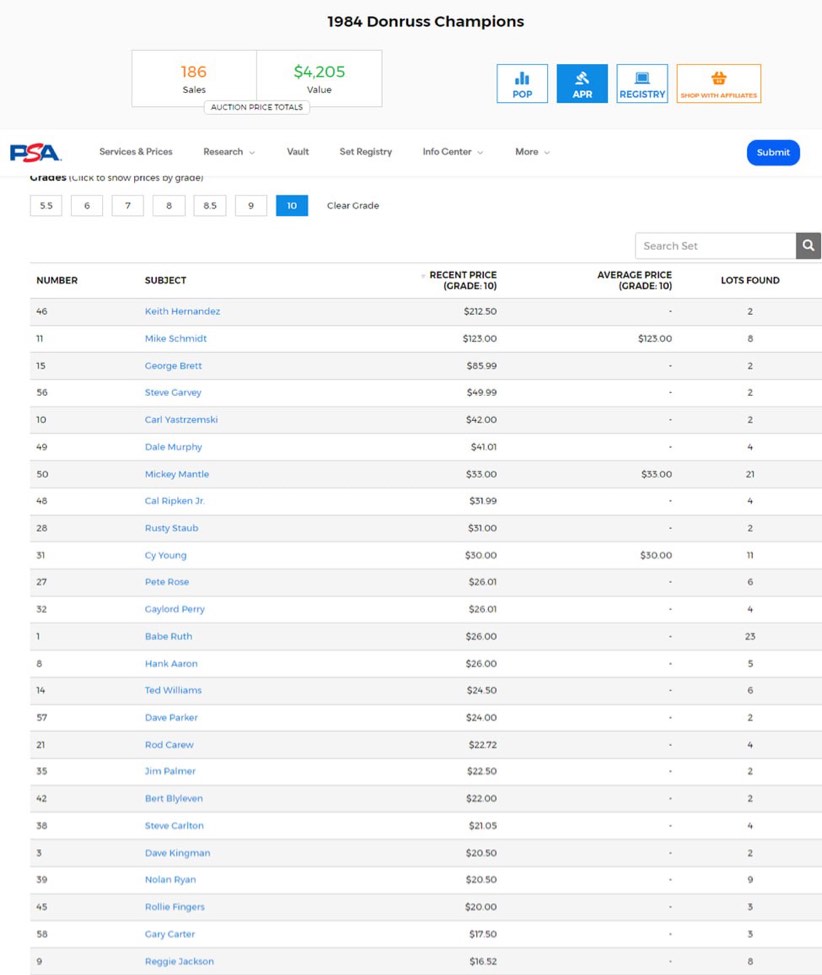Click the $85.99 George Brett price

(481, 366)
